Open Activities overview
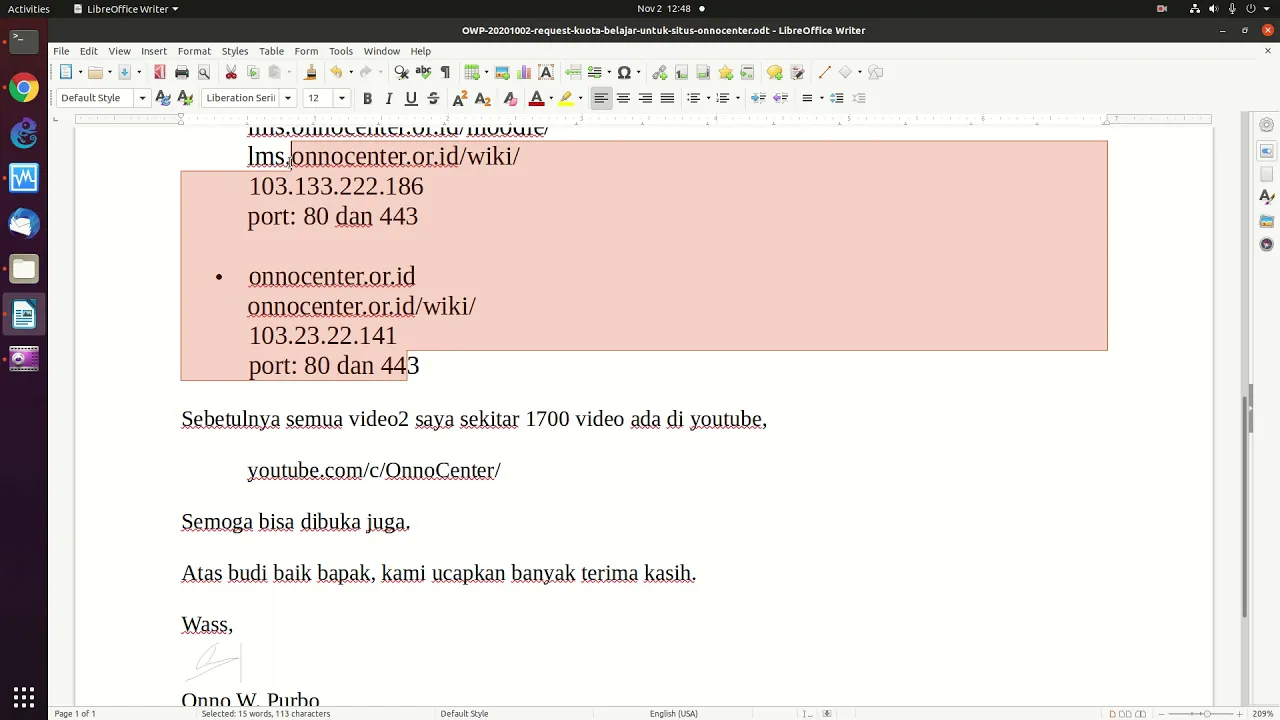The image size is (1280, 720). 28,8
